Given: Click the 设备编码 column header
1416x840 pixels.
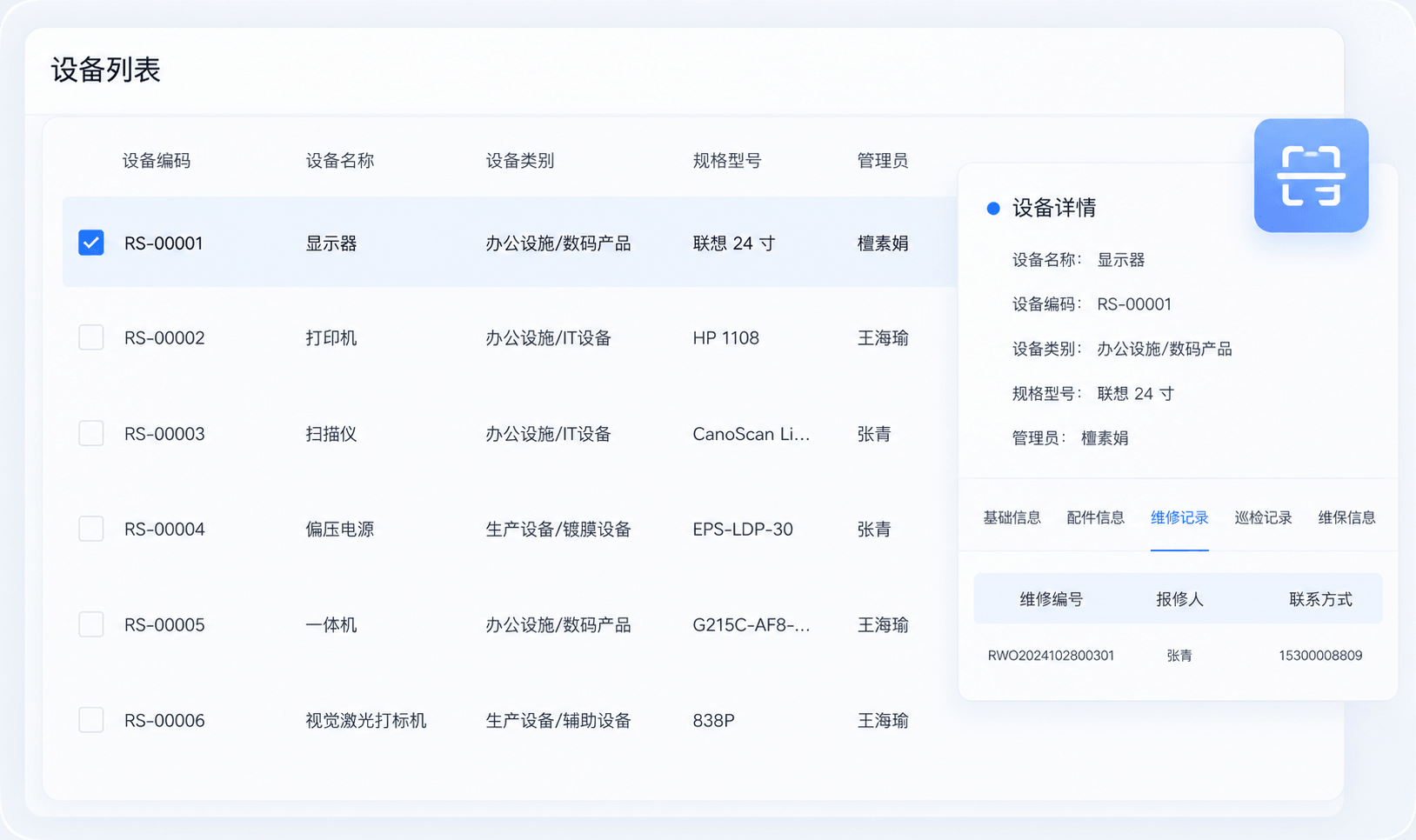Looking at the screenshot, I should (157, 160).
